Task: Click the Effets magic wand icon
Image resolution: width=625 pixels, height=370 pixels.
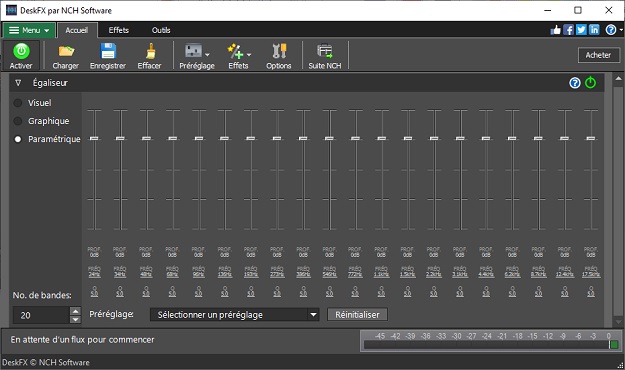Action: pyautogui.click(x=235, y=51)
